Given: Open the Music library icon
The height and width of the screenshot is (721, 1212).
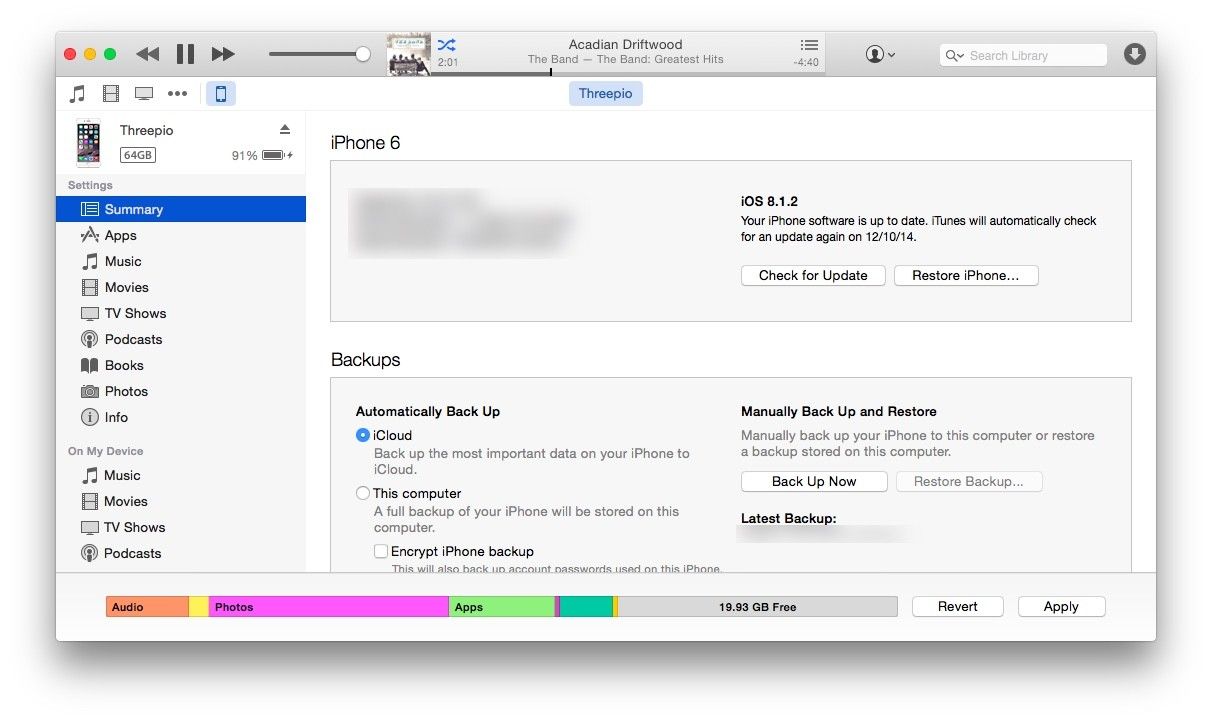Looking at the screenshot, I should [x=77, y=94].
